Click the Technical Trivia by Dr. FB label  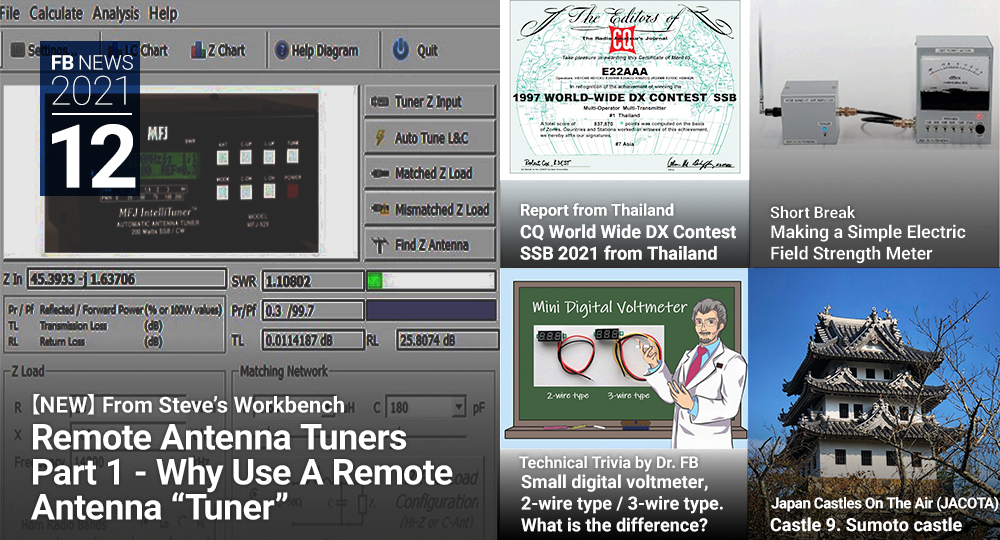pos(608,462)
